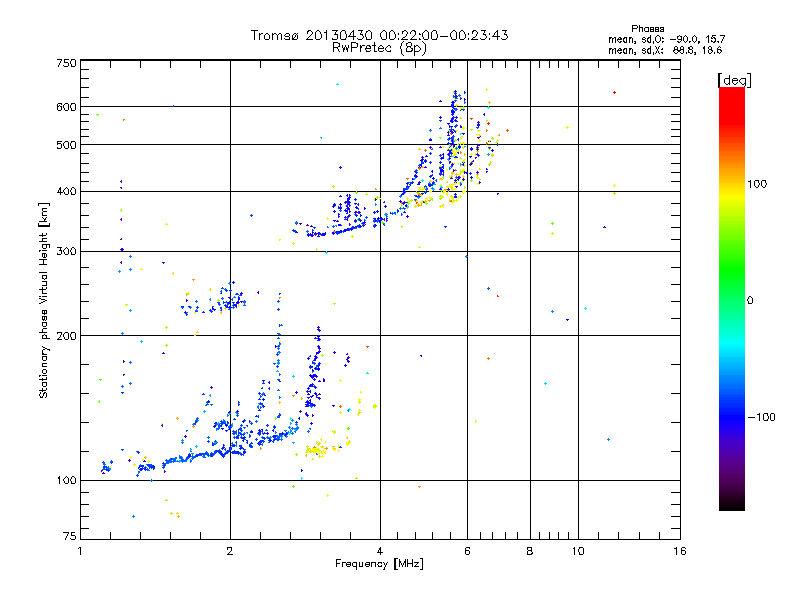Click the rainbow phase colorbar

[732, 299]
